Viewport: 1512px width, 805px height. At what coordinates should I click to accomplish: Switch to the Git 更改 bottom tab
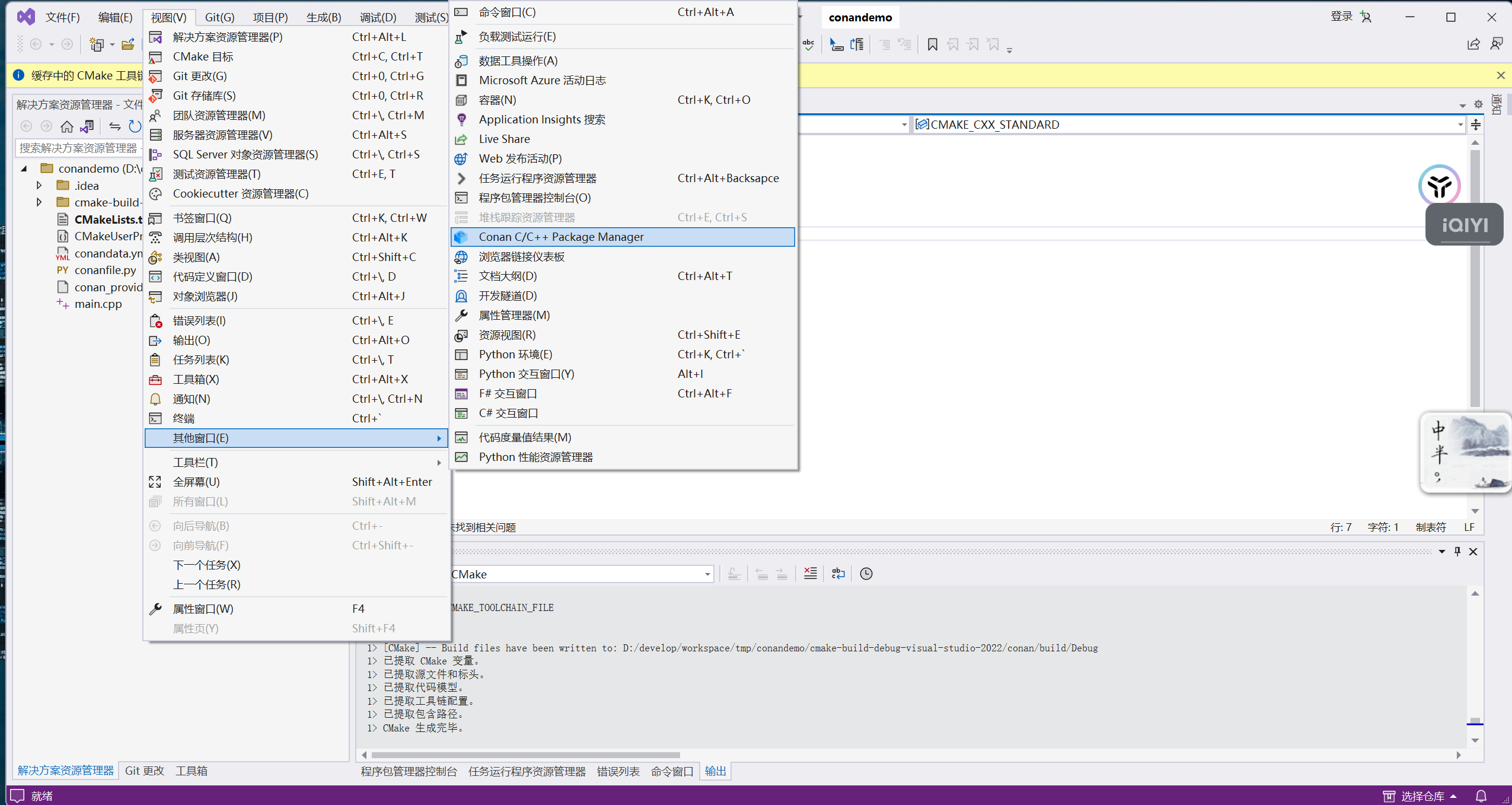pyautogui.click(x=144, y=771)
